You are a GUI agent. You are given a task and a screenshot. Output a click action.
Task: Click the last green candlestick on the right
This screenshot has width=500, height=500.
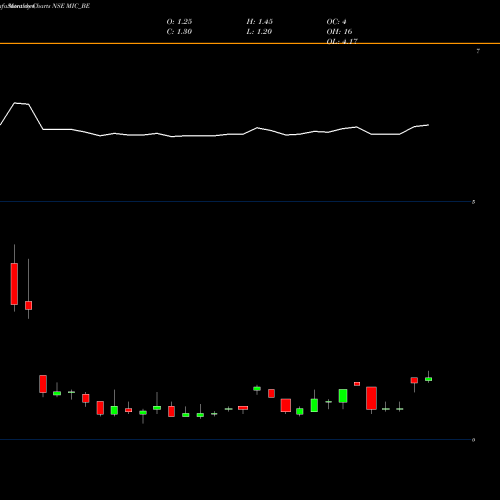click(x=428, y=379)
